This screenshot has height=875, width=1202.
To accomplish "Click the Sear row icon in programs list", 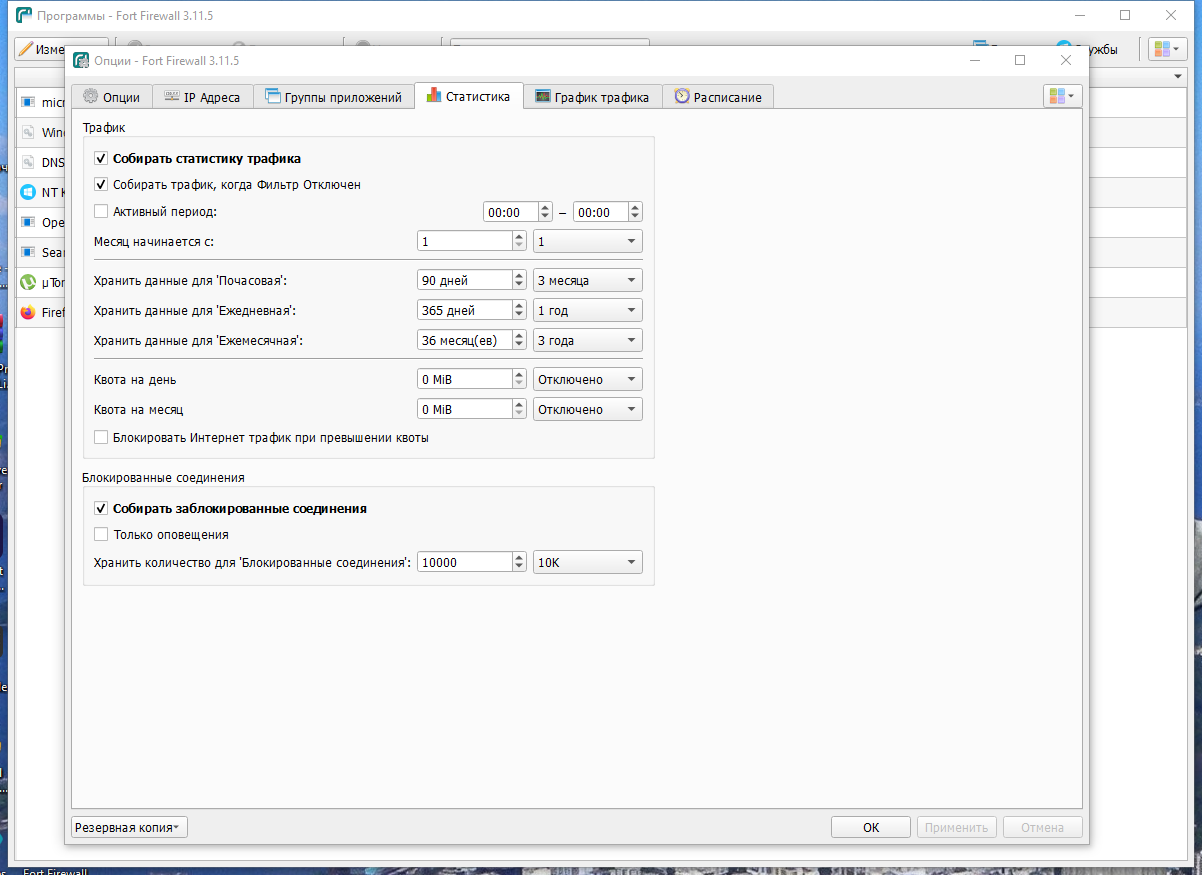I will pyautogui.click(x=28, y=252).
